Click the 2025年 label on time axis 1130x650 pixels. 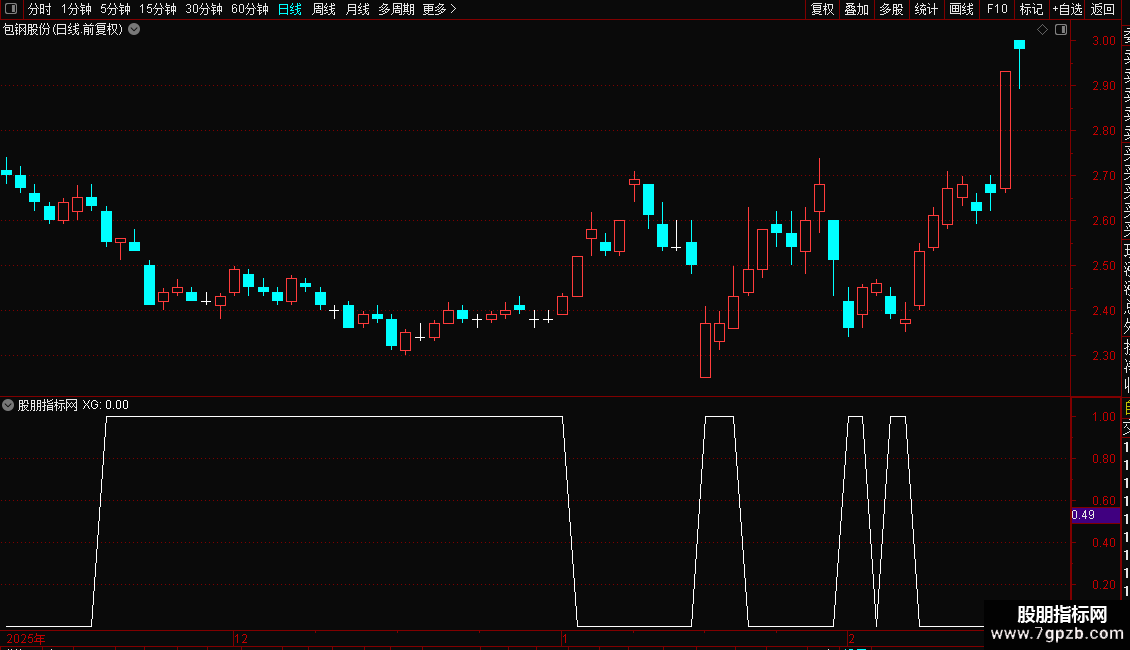pos(26,638)
